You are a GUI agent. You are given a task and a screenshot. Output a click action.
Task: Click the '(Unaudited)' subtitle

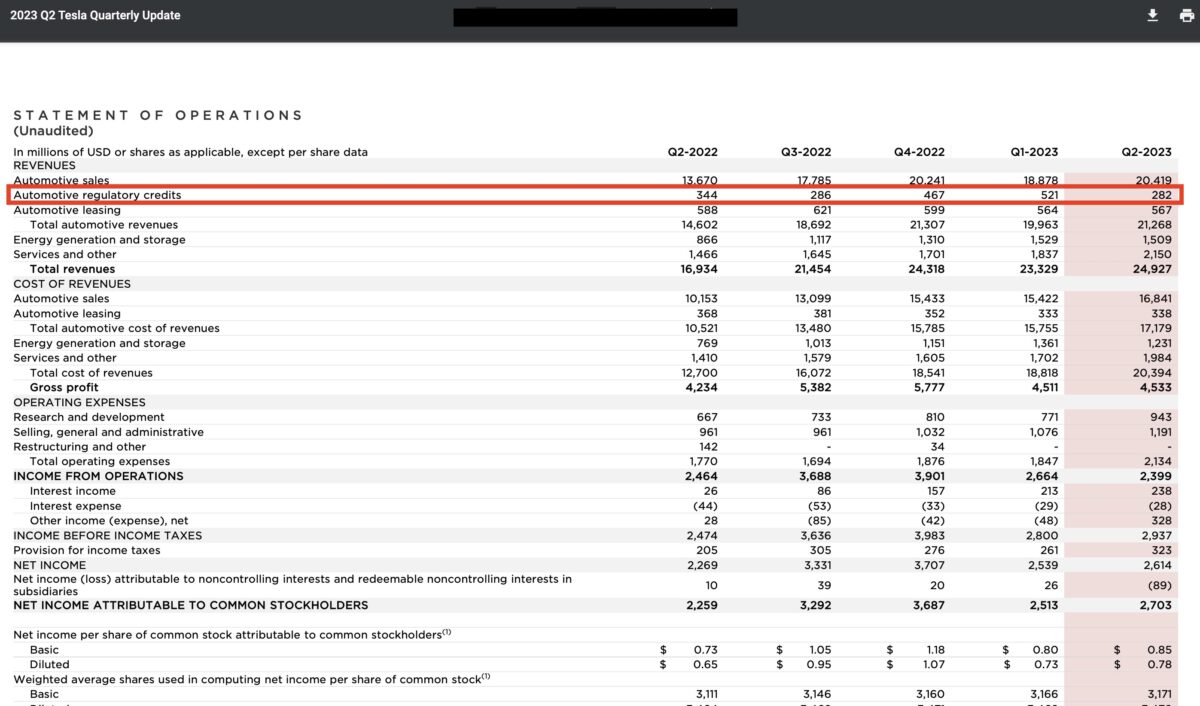click(x=53, y=131)
